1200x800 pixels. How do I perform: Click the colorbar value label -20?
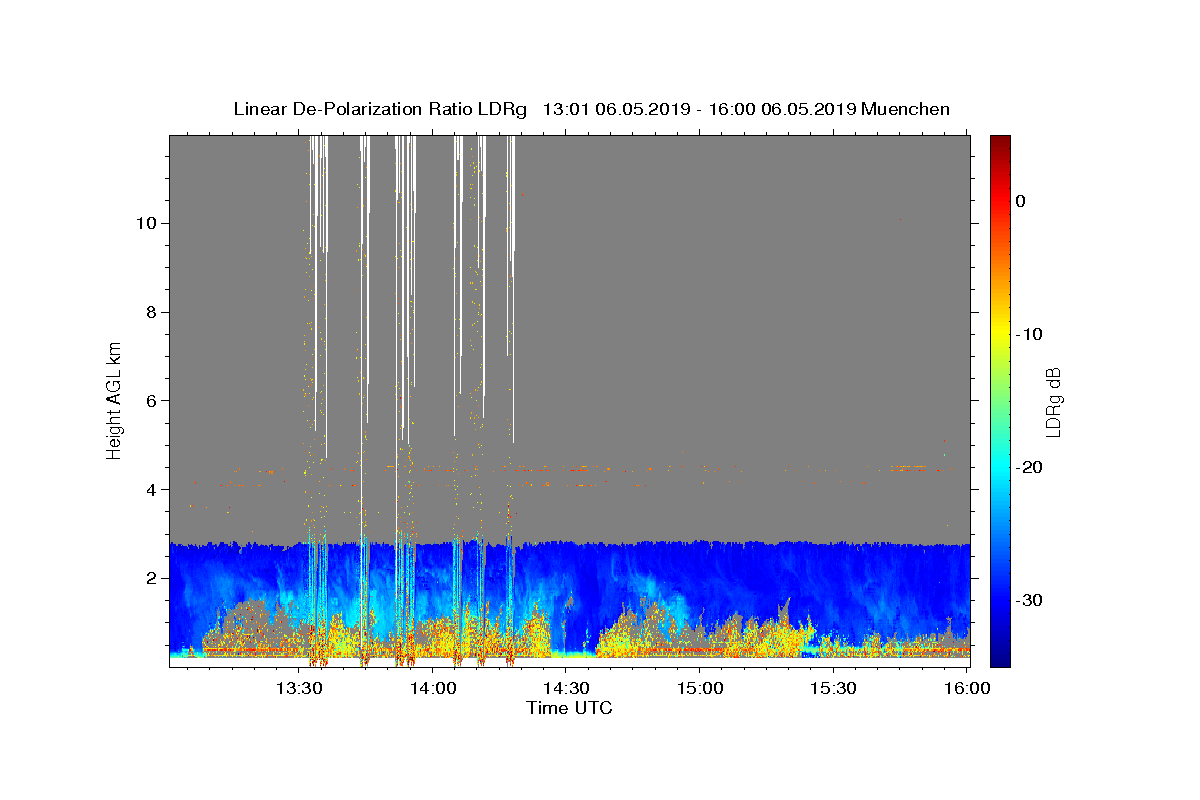[1029, 467]
